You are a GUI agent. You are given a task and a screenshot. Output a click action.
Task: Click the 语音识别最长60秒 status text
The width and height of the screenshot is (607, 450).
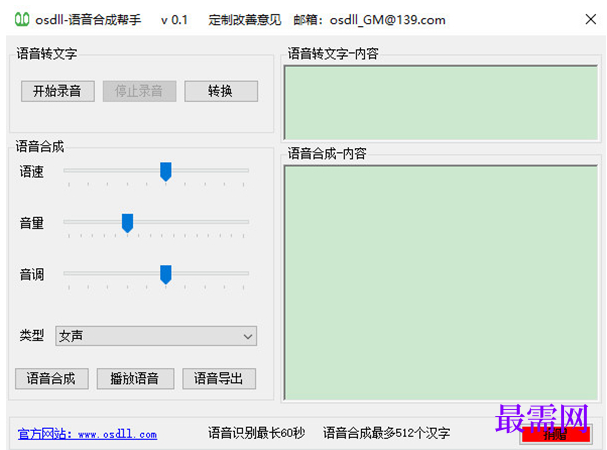(x=256, y=433)
